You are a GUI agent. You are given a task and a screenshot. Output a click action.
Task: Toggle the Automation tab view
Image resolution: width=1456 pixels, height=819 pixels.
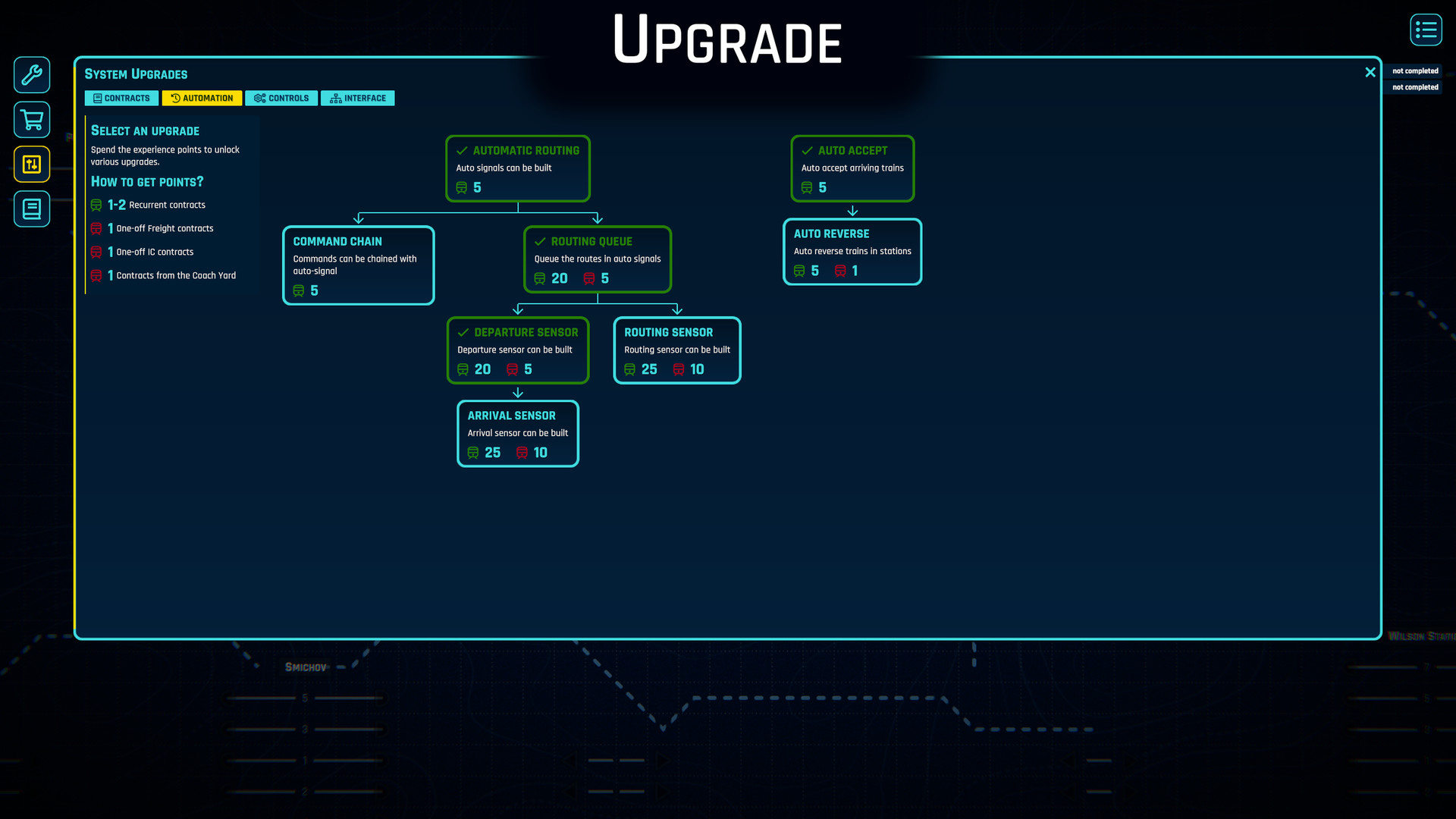(x=202, y=97)
